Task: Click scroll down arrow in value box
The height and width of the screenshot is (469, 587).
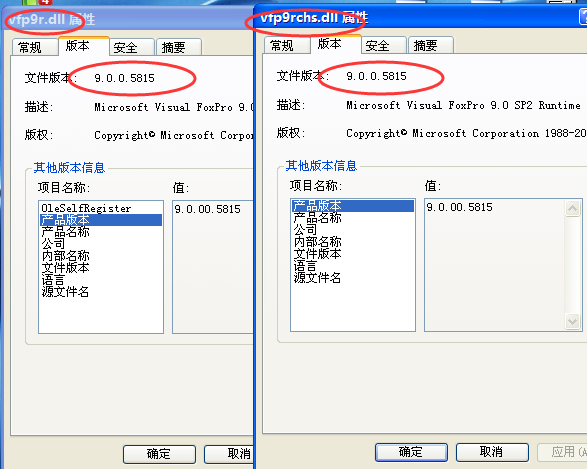Action: pos(572,322)
